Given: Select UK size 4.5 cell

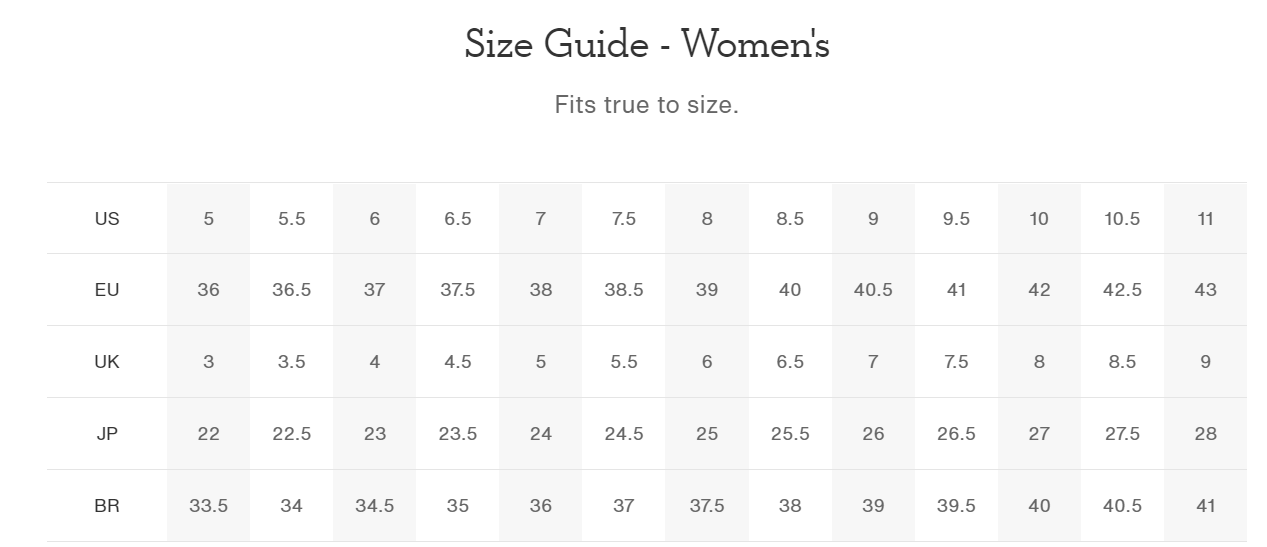Looking at the screenshot, I should (457, 362).
